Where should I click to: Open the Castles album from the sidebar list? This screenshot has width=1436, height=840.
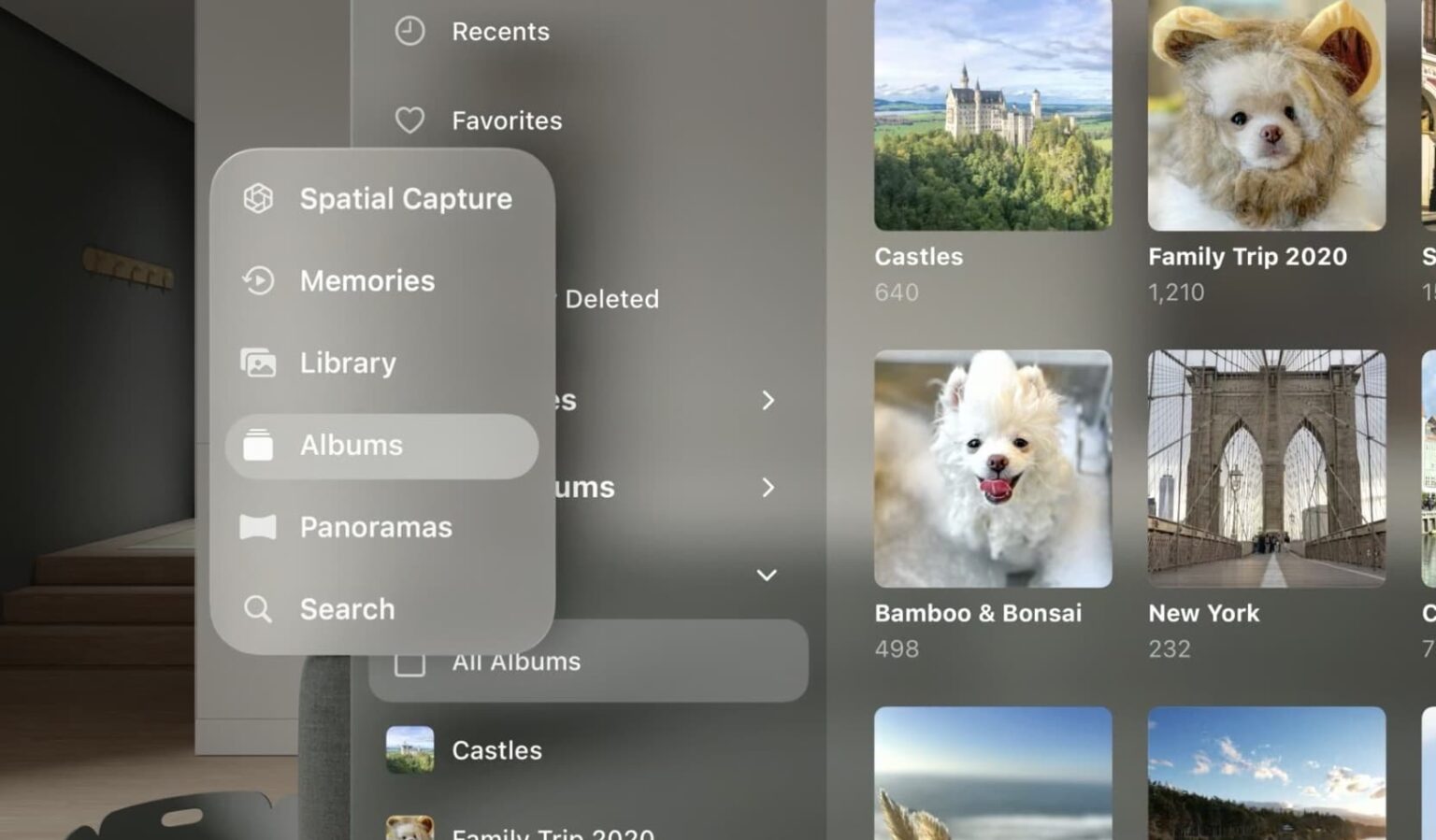[x=497, y=749]
